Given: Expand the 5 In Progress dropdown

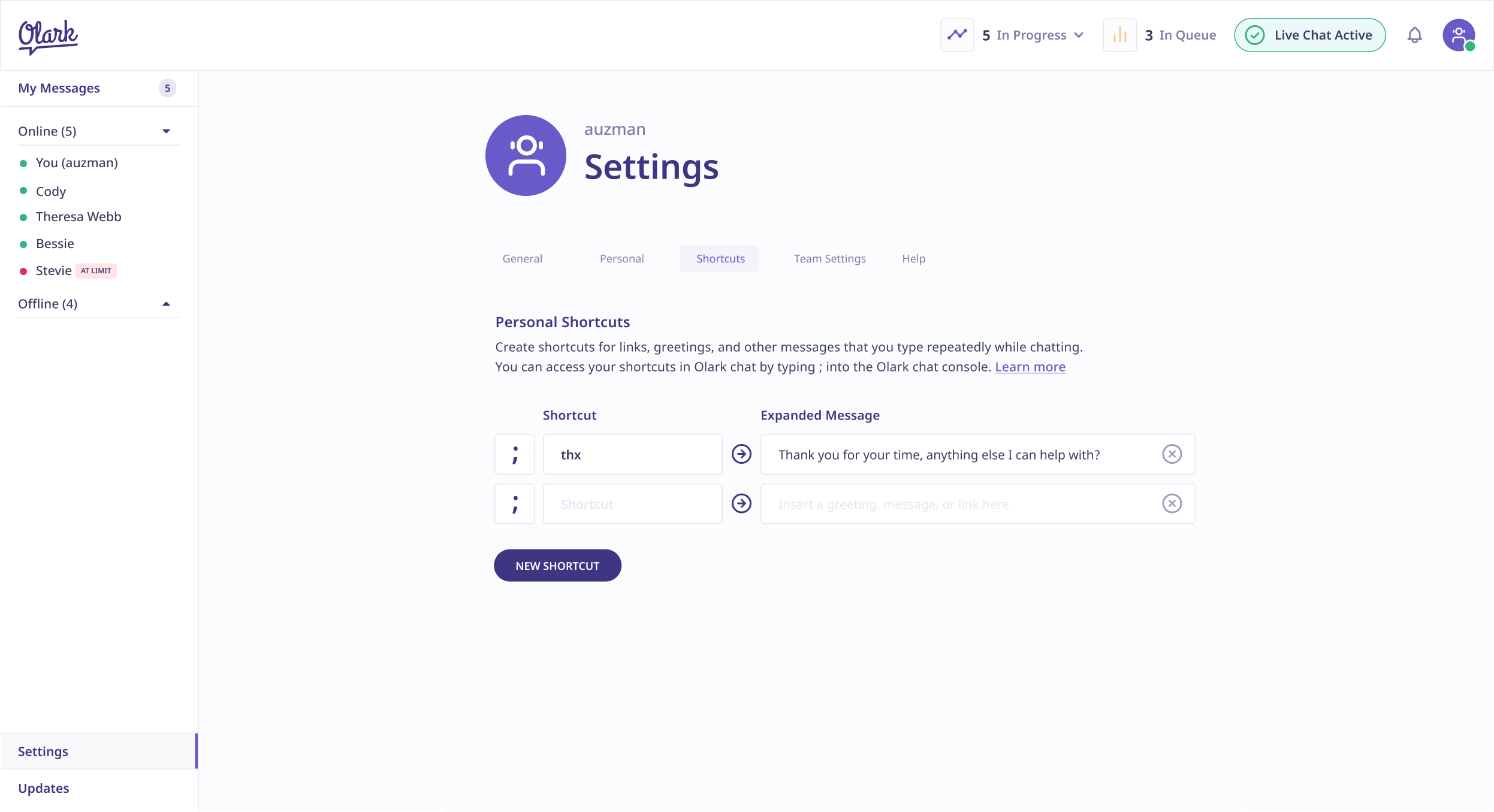Looking at the screenshot, I should click(x=1079, y=35).
